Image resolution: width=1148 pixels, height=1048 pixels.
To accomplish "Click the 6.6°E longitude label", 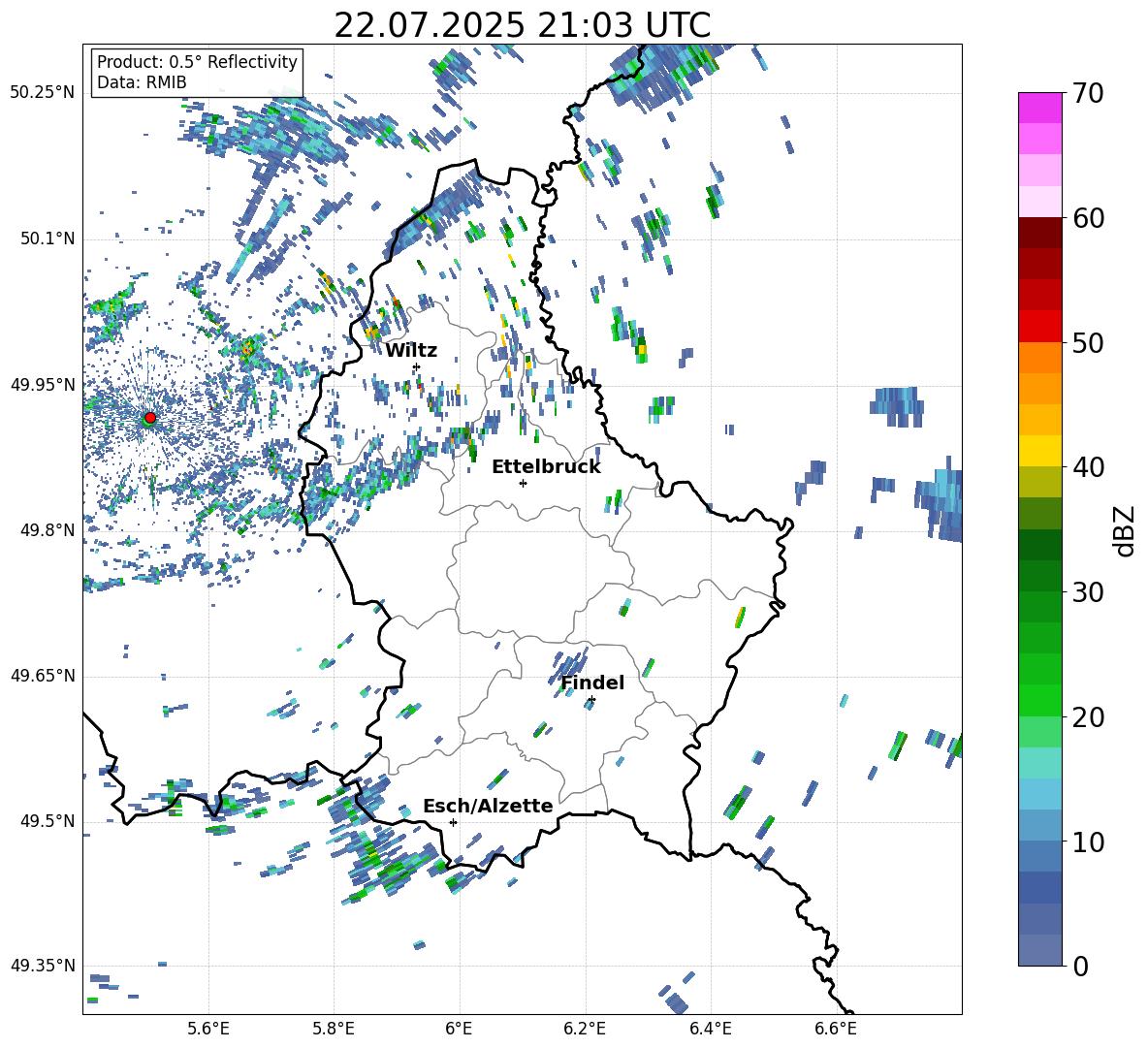I will click(836, 1029).
